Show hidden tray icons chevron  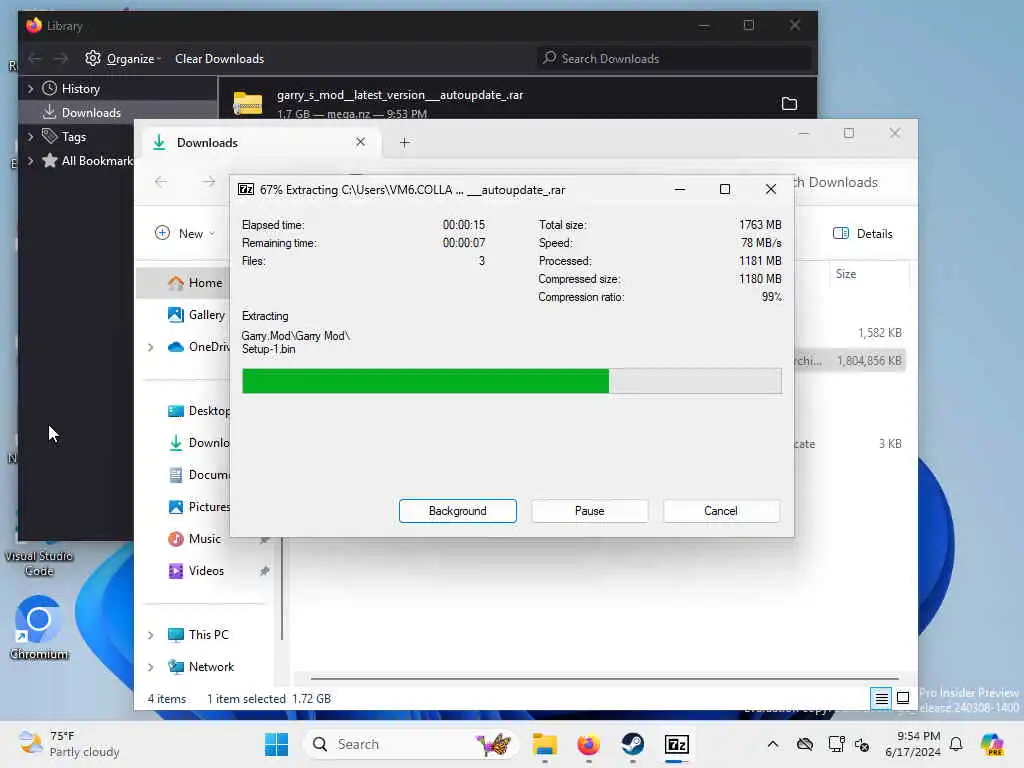(773, 744)
